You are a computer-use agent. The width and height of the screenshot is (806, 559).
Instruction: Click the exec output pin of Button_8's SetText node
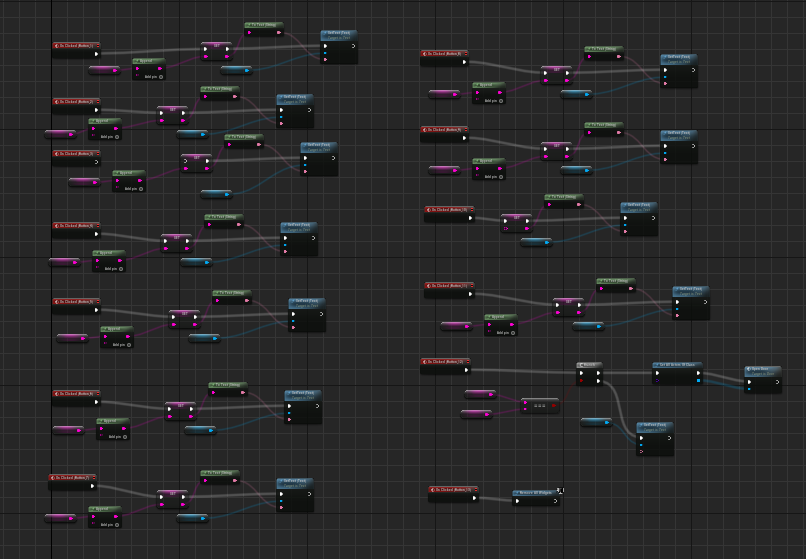(x=693, y=70)
